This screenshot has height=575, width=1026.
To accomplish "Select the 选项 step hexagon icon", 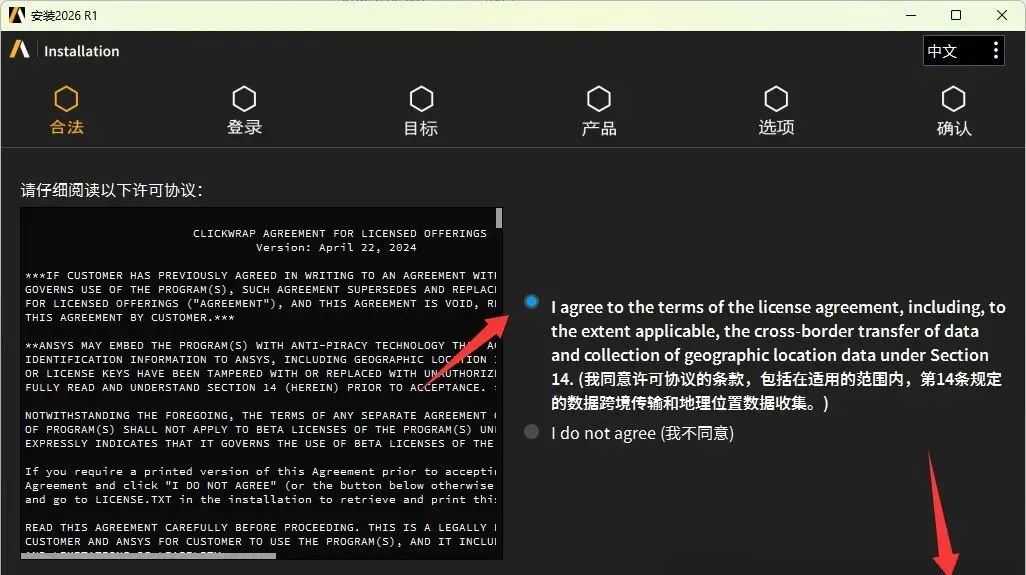I will [x=776, y=99].
